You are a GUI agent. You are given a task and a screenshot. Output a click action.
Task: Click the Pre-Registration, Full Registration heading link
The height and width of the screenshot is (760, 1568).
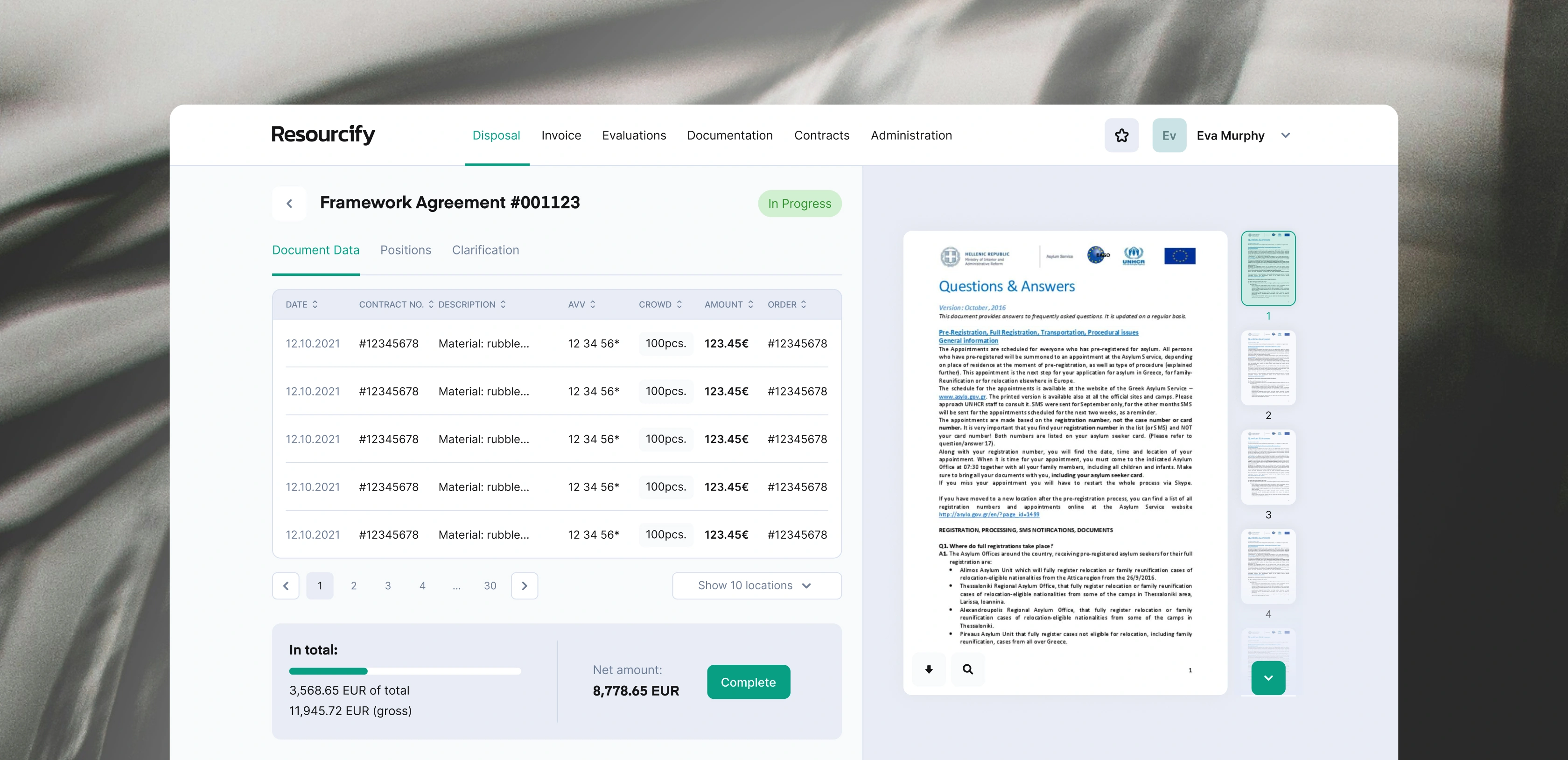click(1038, 332)
